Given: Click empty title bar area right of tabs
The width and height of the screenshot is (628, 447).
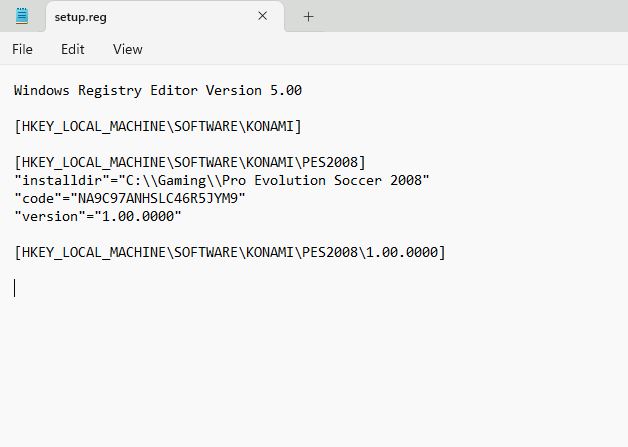Looking at the screenshot, I should tap(470, 16).
